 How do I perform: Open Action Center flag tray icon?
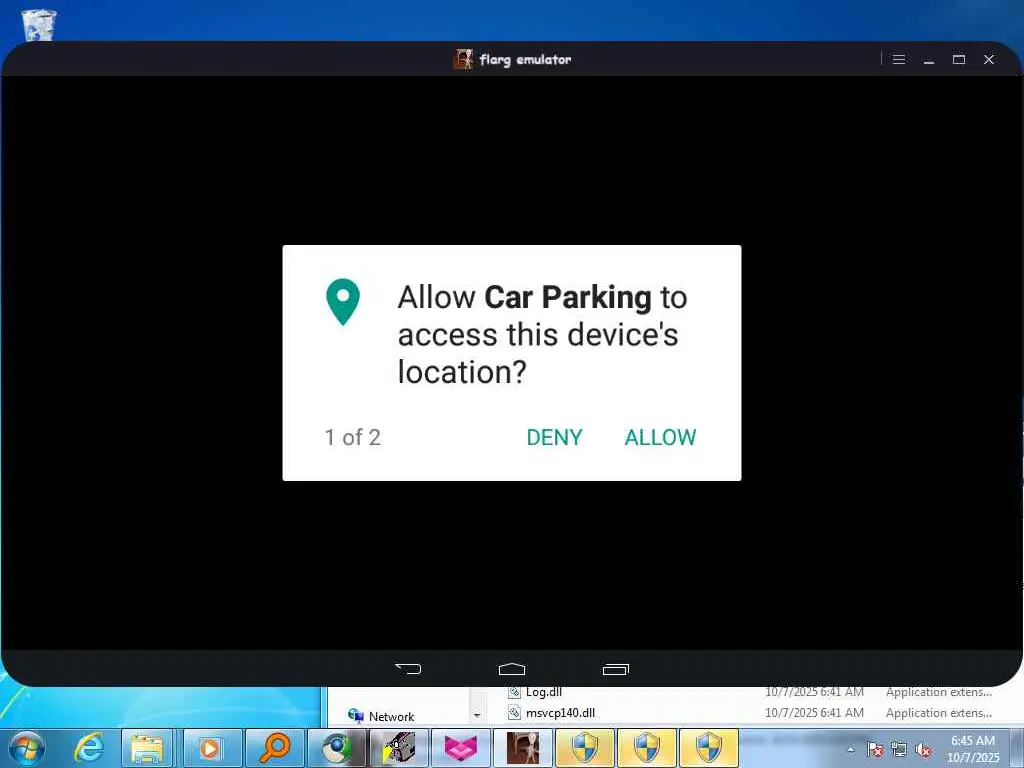(875, 750)
